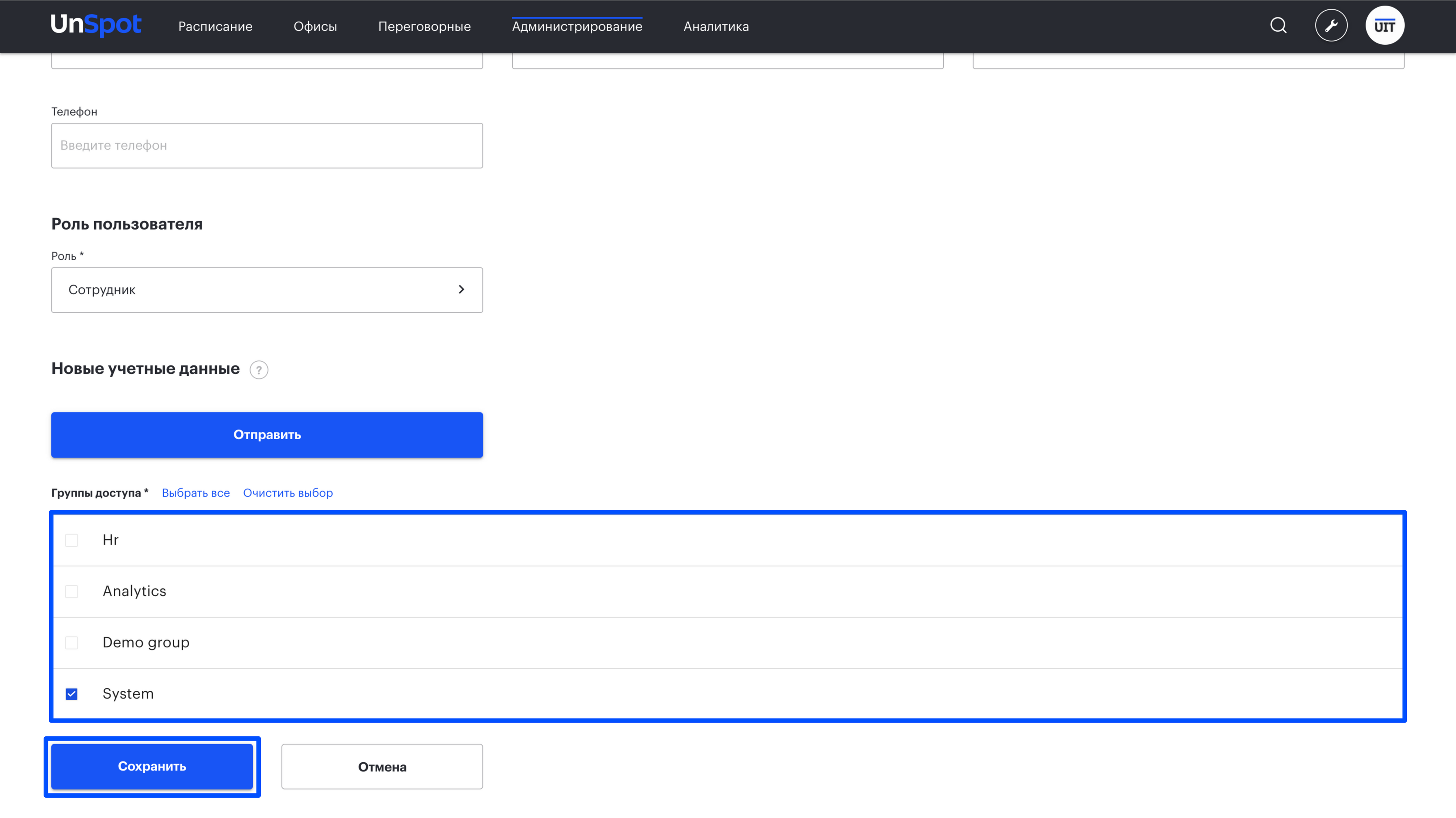1456x818 pixels.
Task: Click the UnSpot logo
Action: coord(96,26)
